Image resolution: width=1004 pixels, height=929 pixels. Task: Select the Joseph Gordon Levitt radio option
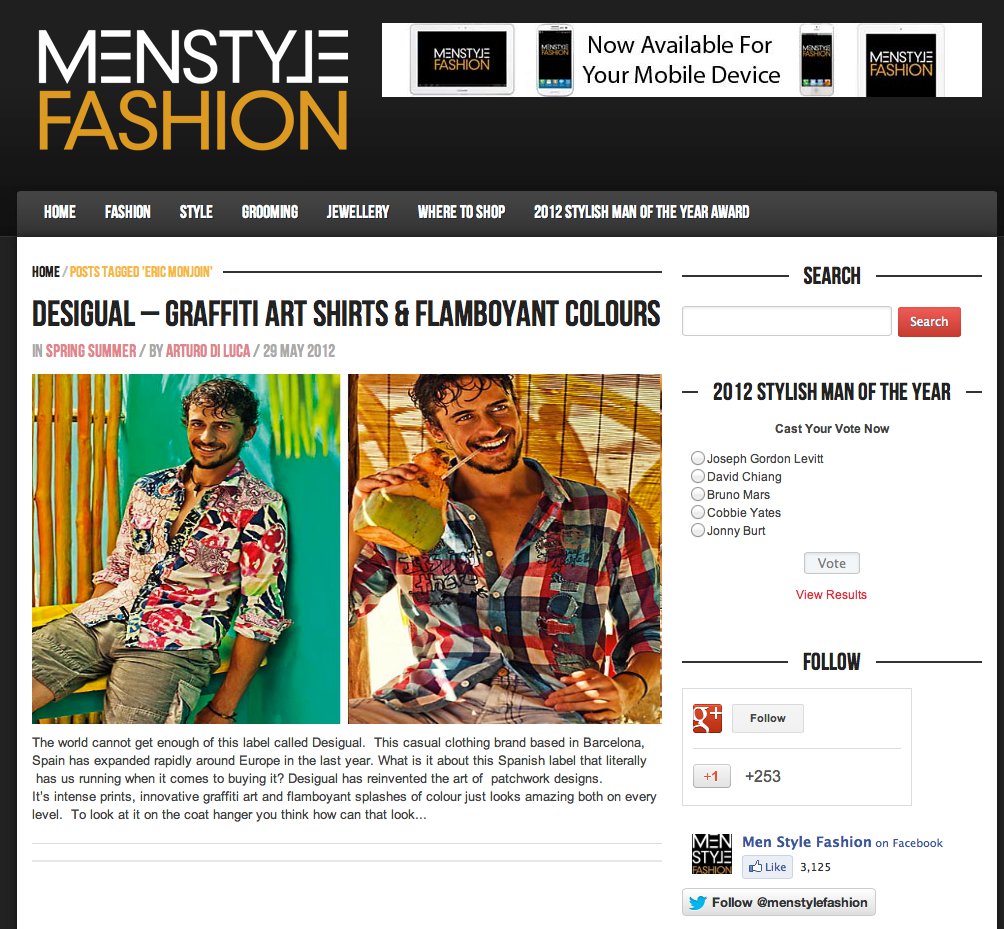[698, 458]
